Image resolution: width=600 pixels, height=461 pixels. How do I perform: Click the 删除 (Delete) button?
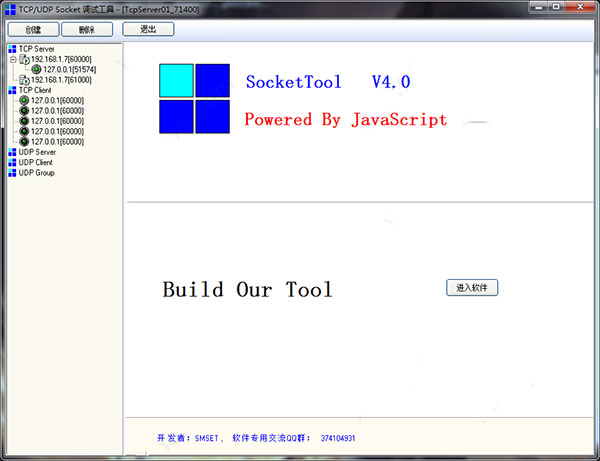(x=87, y=29)
